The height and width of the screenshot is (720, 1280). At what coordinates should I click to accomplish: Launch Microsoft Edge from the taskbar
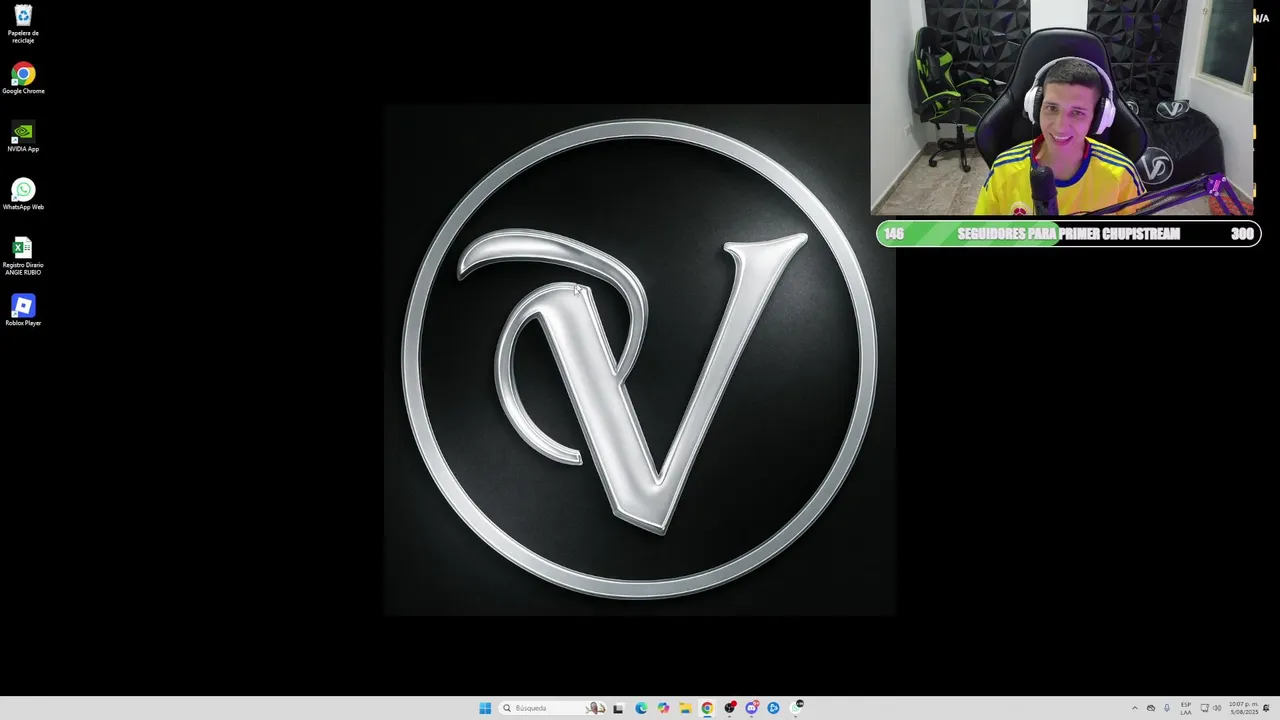click(641, 708)
